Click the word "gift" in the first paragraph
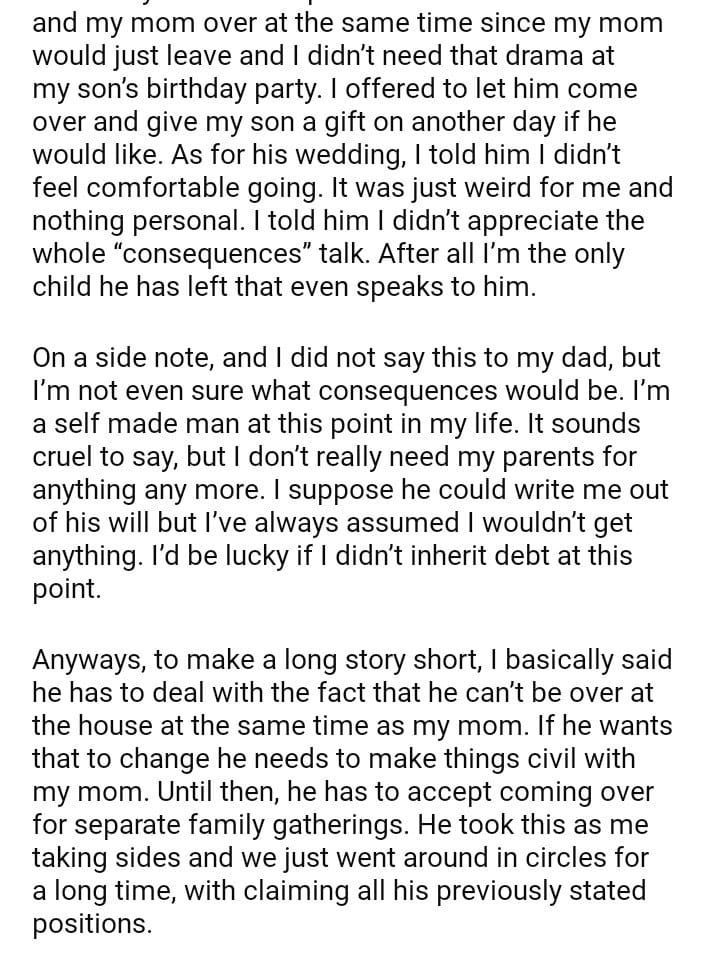This screenshot has height=958, width=720. point(301,121)
